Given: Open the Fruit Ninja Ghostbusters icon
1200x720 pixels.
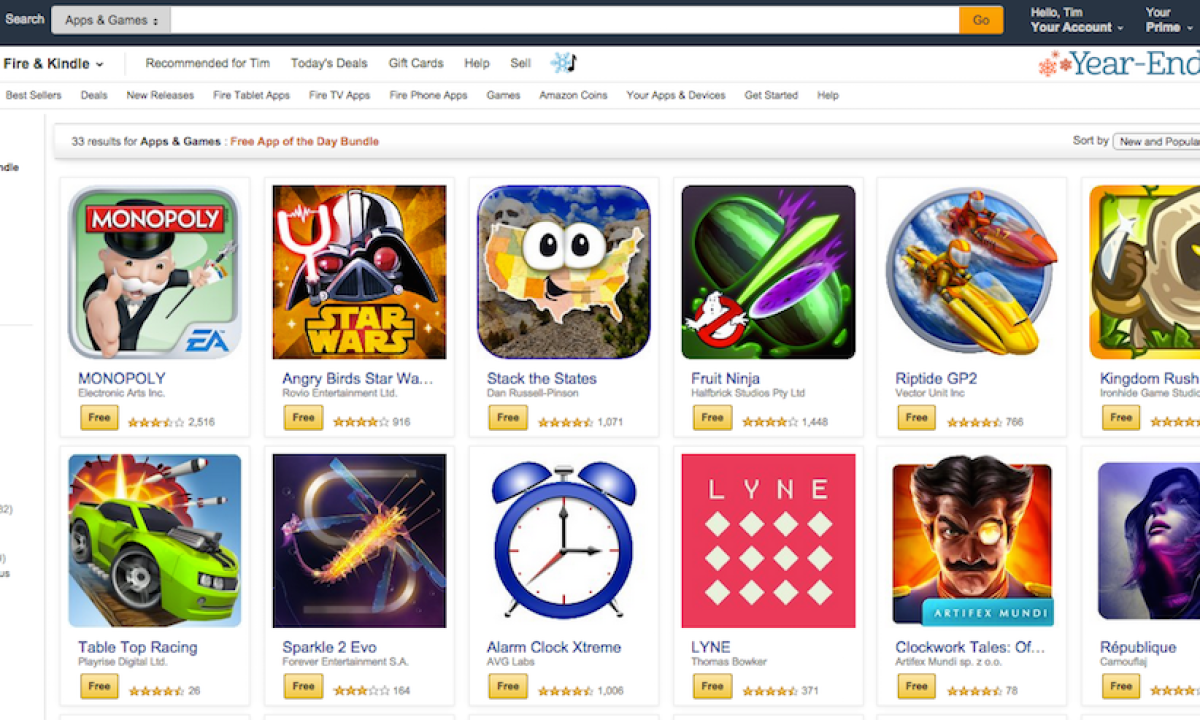Looking at the screenshot, I should [768, 272].
